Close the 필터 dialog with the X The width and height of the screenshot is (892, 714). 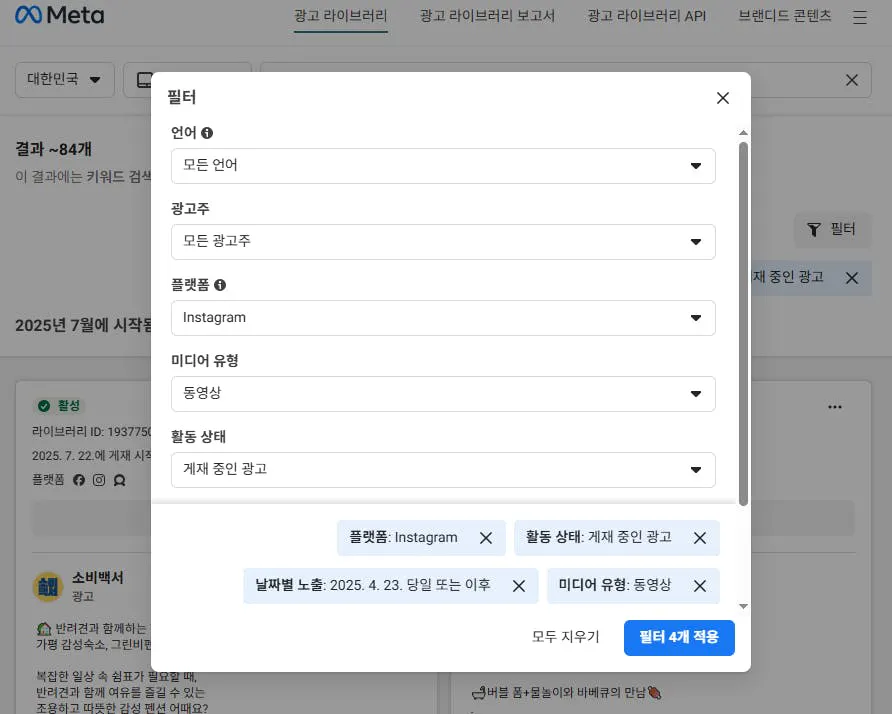point(722,98)
